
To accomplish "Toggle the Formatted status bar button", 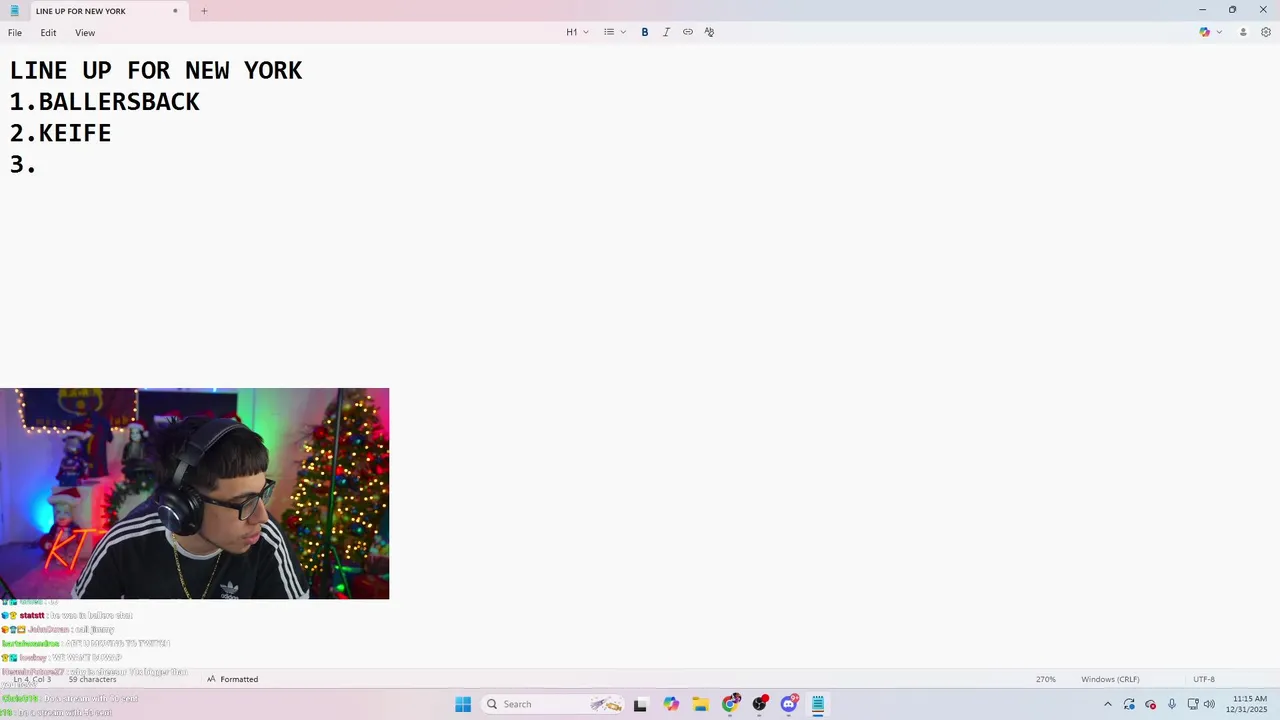I will pos(233,679).
